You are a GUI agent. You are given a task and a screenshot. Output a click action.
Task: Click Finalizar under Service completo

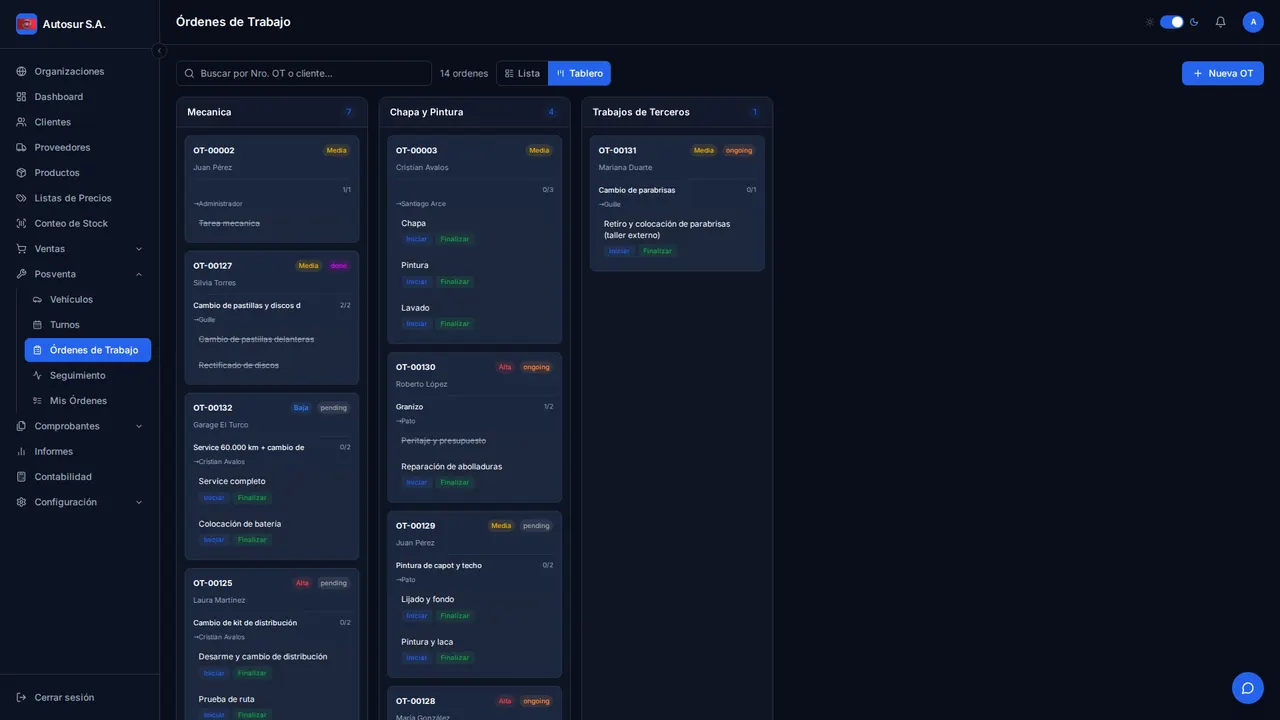click(252, 498)
